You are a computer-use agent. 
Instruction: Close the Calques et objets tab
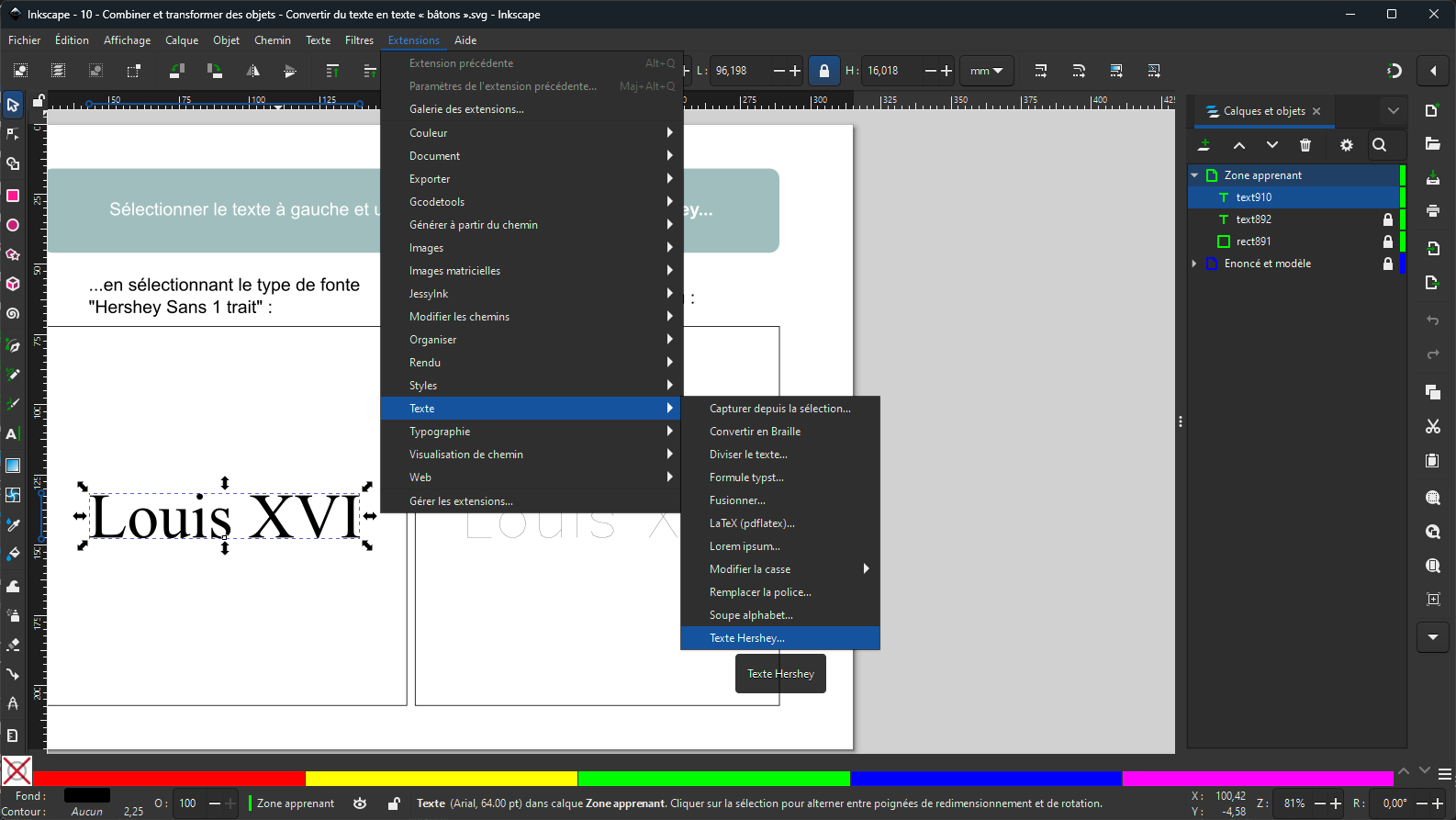1316,111
